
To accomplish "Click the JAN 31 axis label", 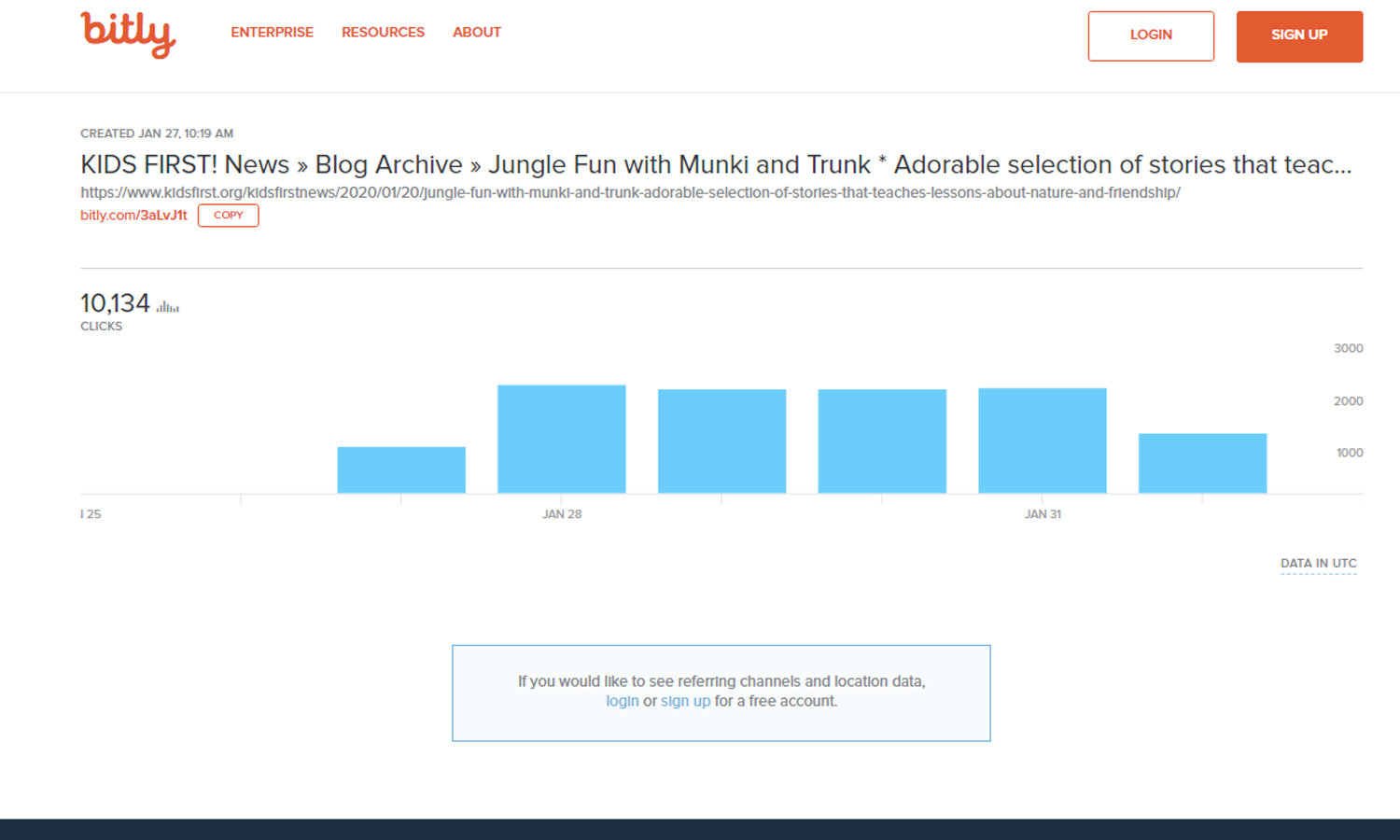I will (x=1043, y=514).
